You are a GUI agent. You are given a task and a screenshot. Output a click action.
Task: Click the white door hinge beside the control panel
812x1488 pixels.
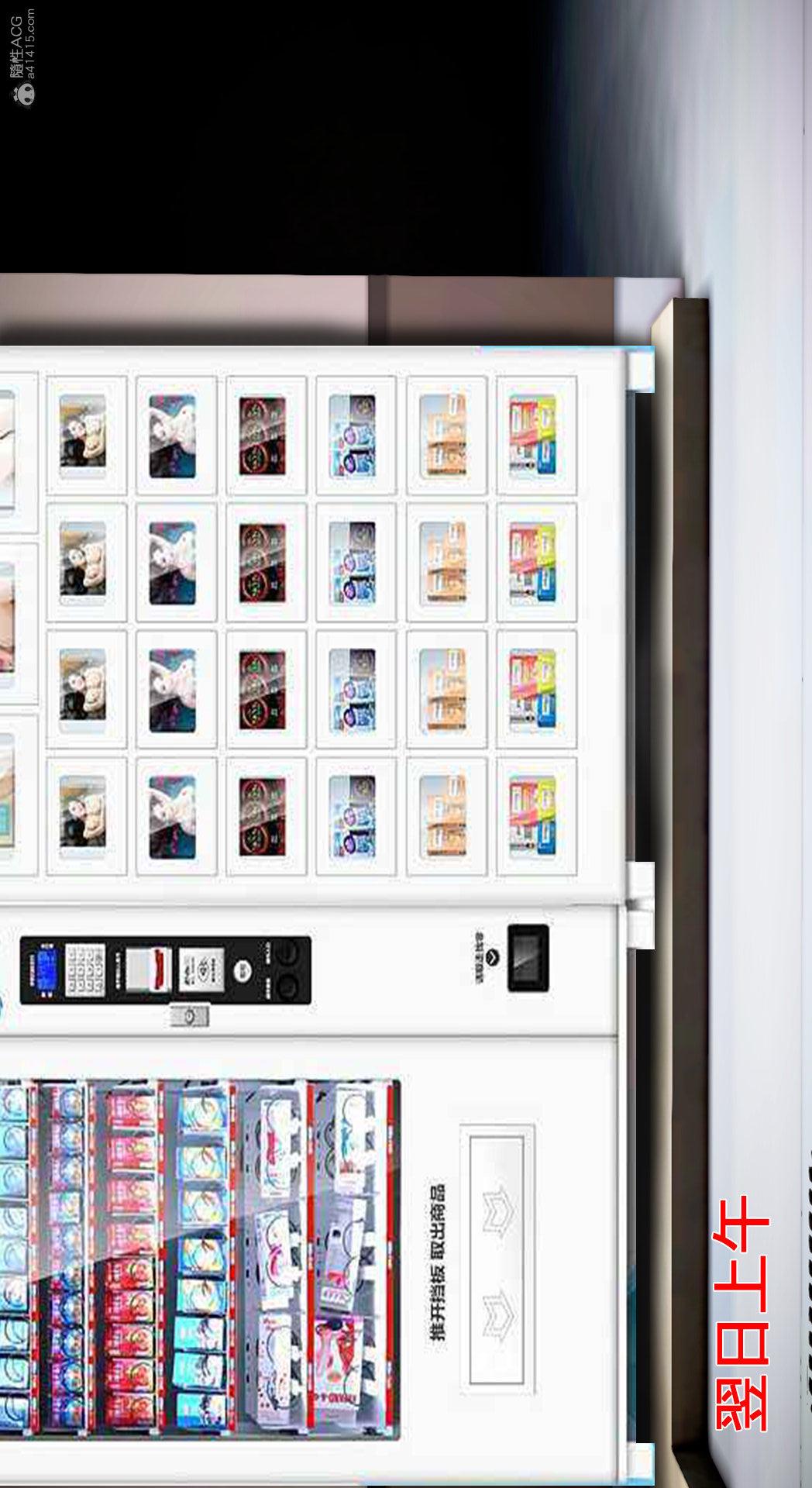[640, 904]
